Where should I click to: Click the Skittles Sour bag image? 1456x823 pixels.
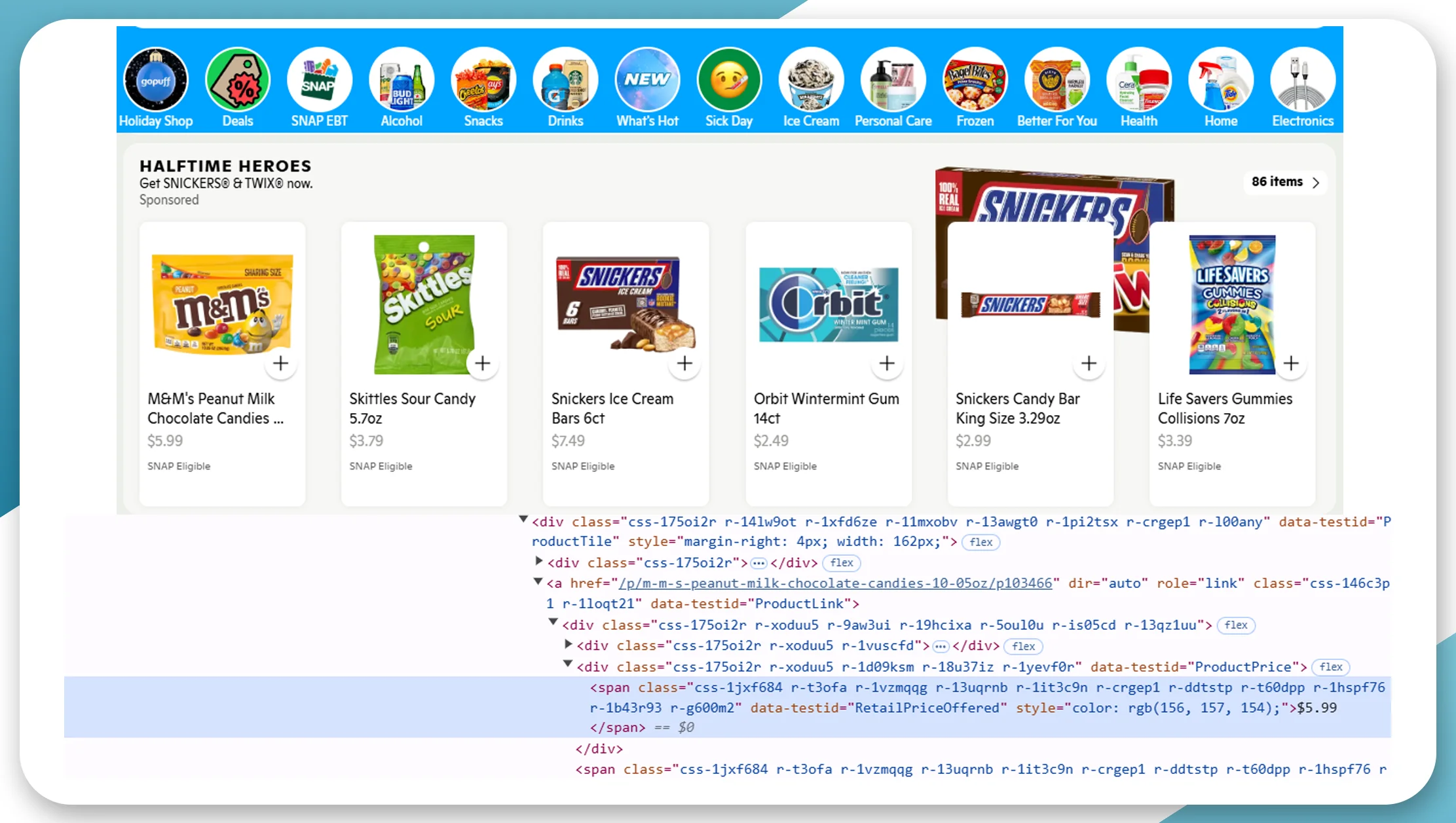[424, 304]
